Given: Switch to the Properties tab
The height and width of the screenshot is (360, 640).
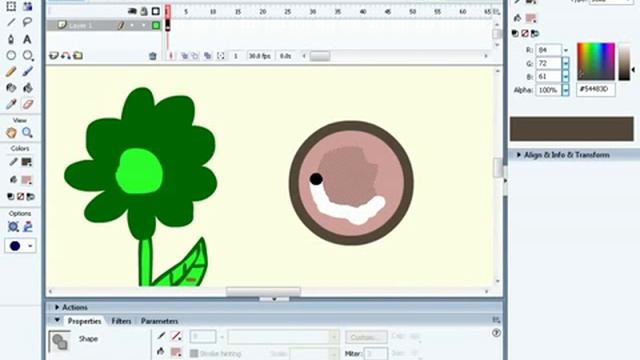Looking at the screenshot, I should (84, 321).
